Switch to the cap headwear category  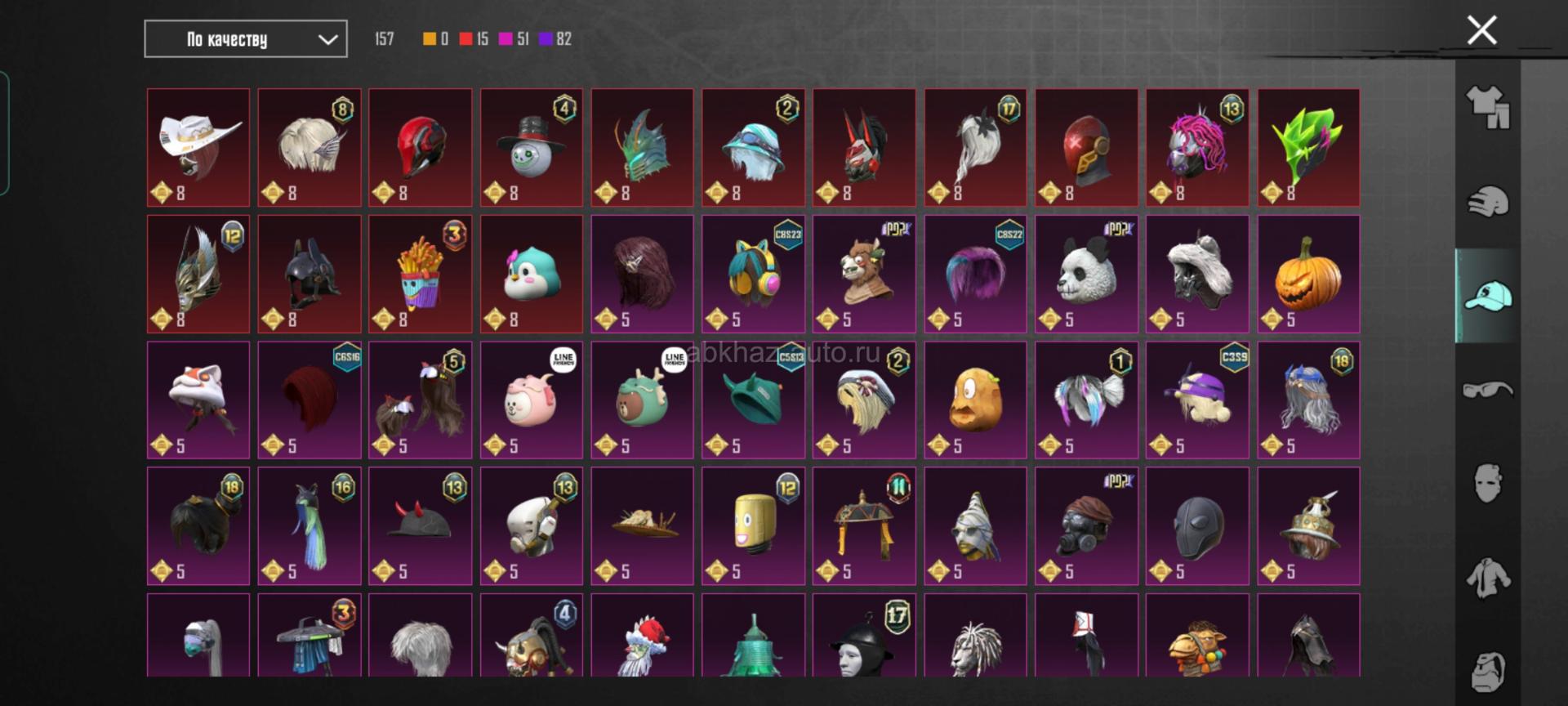point(1488,296)
